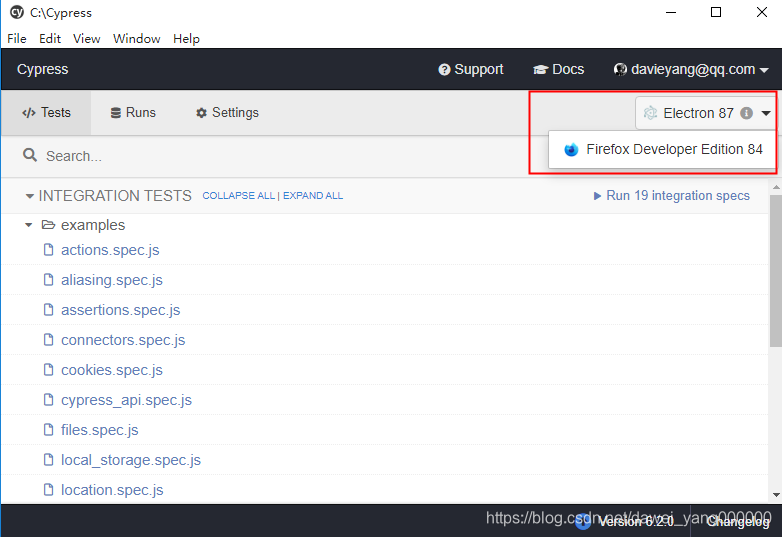Click the Cypress brand text in navbar
The width and height of the screenshot is (782, 537).
(42, 69)
